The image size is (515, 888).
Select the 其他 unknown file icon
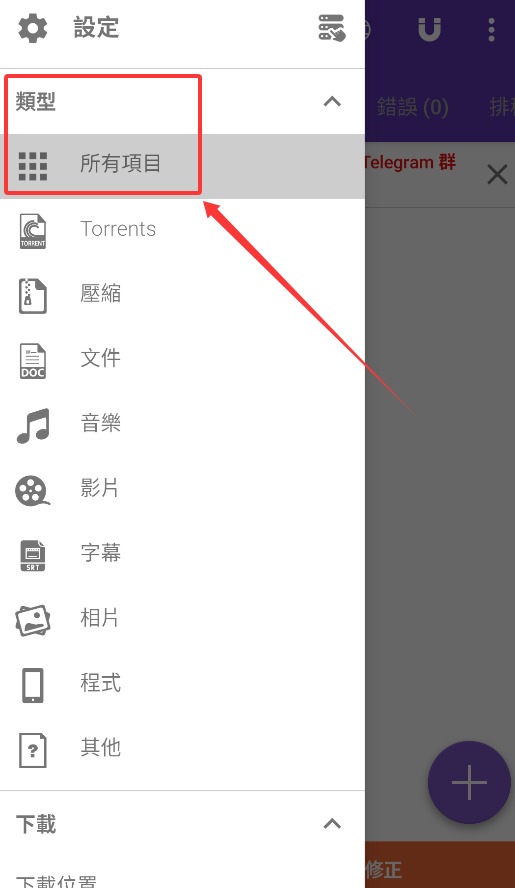pos(33,750)
